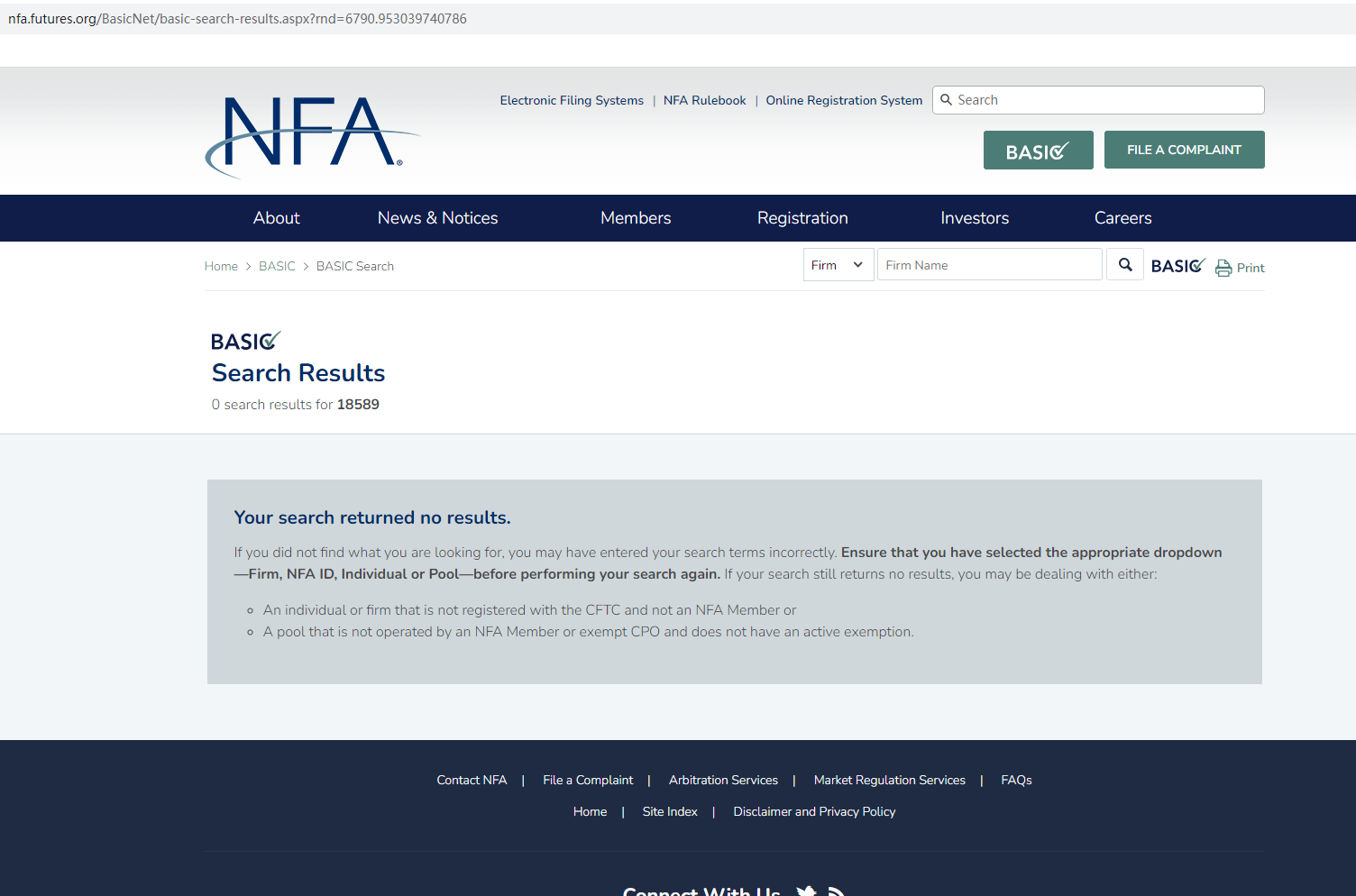Focus the Firm Name input field
The height and width of the screenshot is (896, 1356).
tap(990, 265)
